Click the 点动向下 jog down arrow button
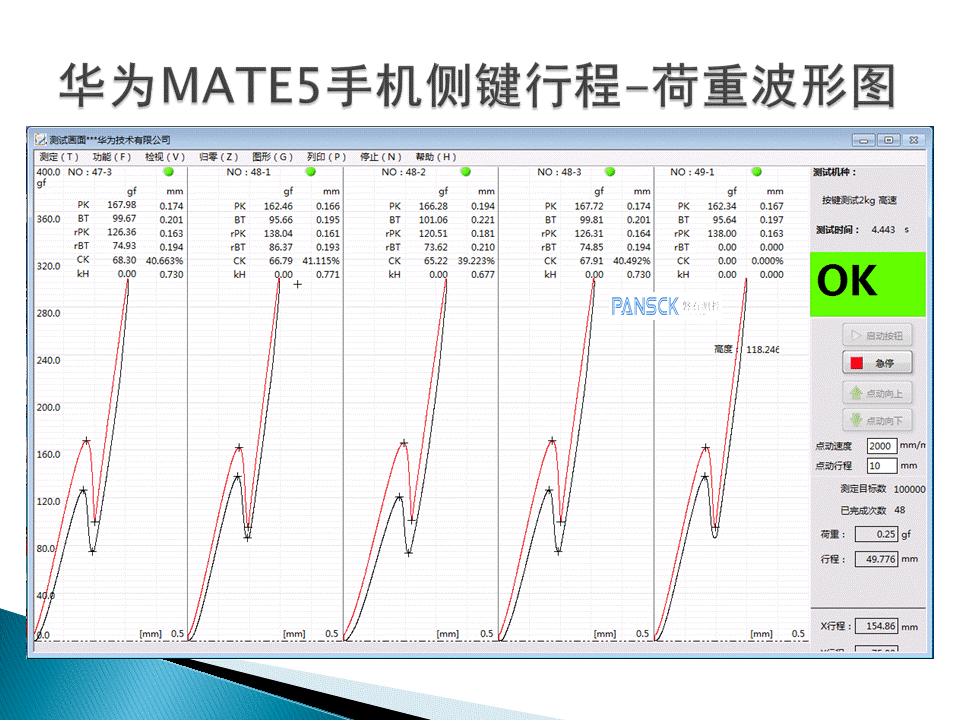960x720 pixels. coord(877,420)
